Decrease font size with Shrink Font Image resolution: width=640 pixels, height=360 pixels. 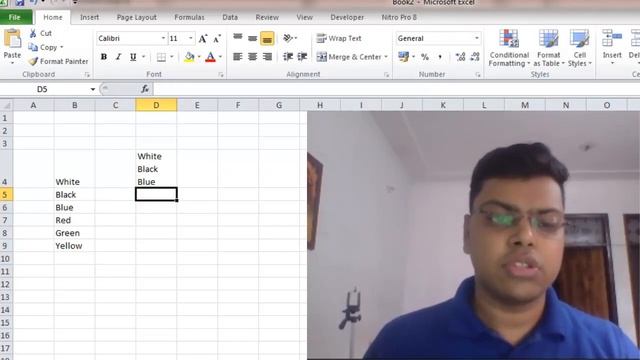(x=217, y=39)
